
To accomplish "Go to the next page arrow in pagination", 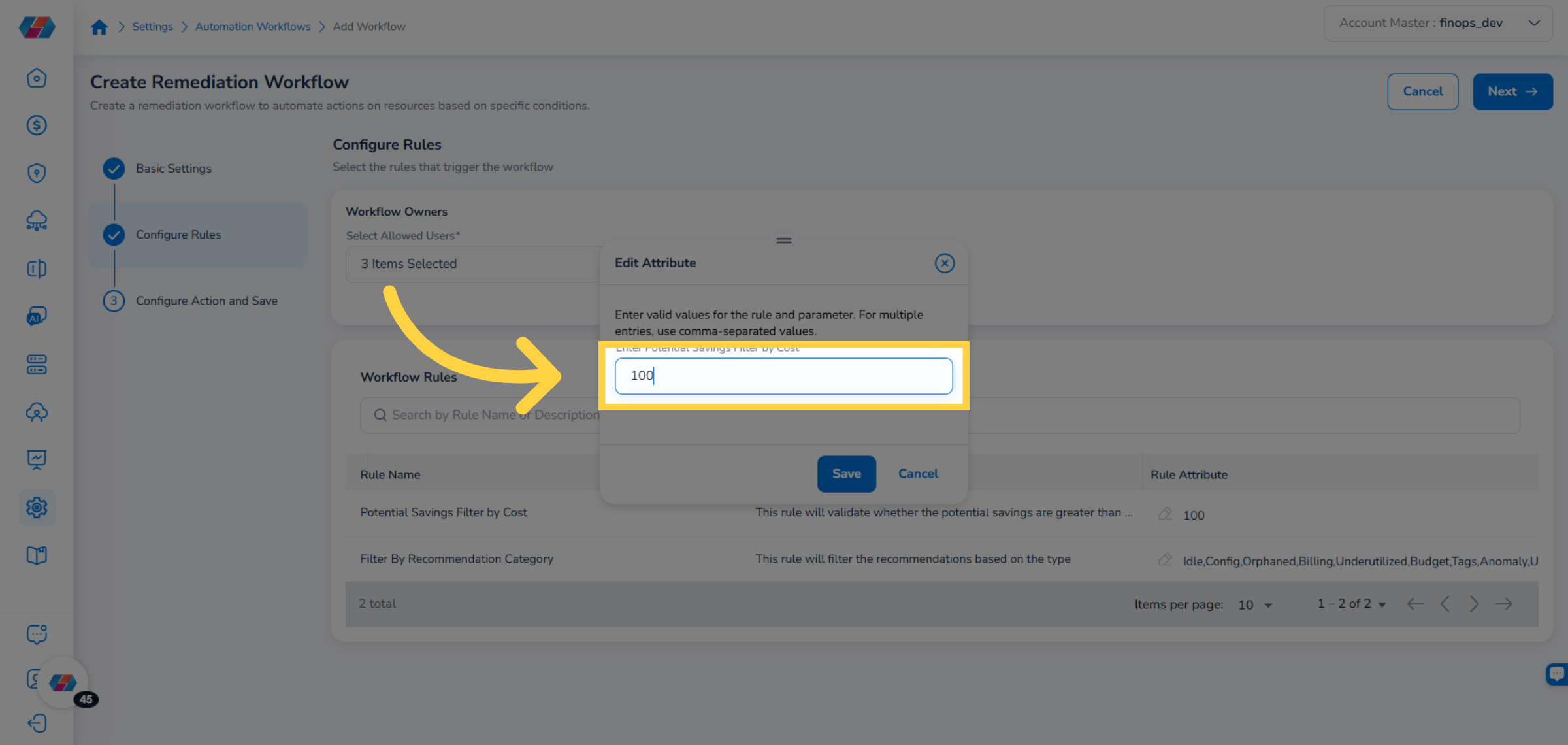I will 1474,604.
